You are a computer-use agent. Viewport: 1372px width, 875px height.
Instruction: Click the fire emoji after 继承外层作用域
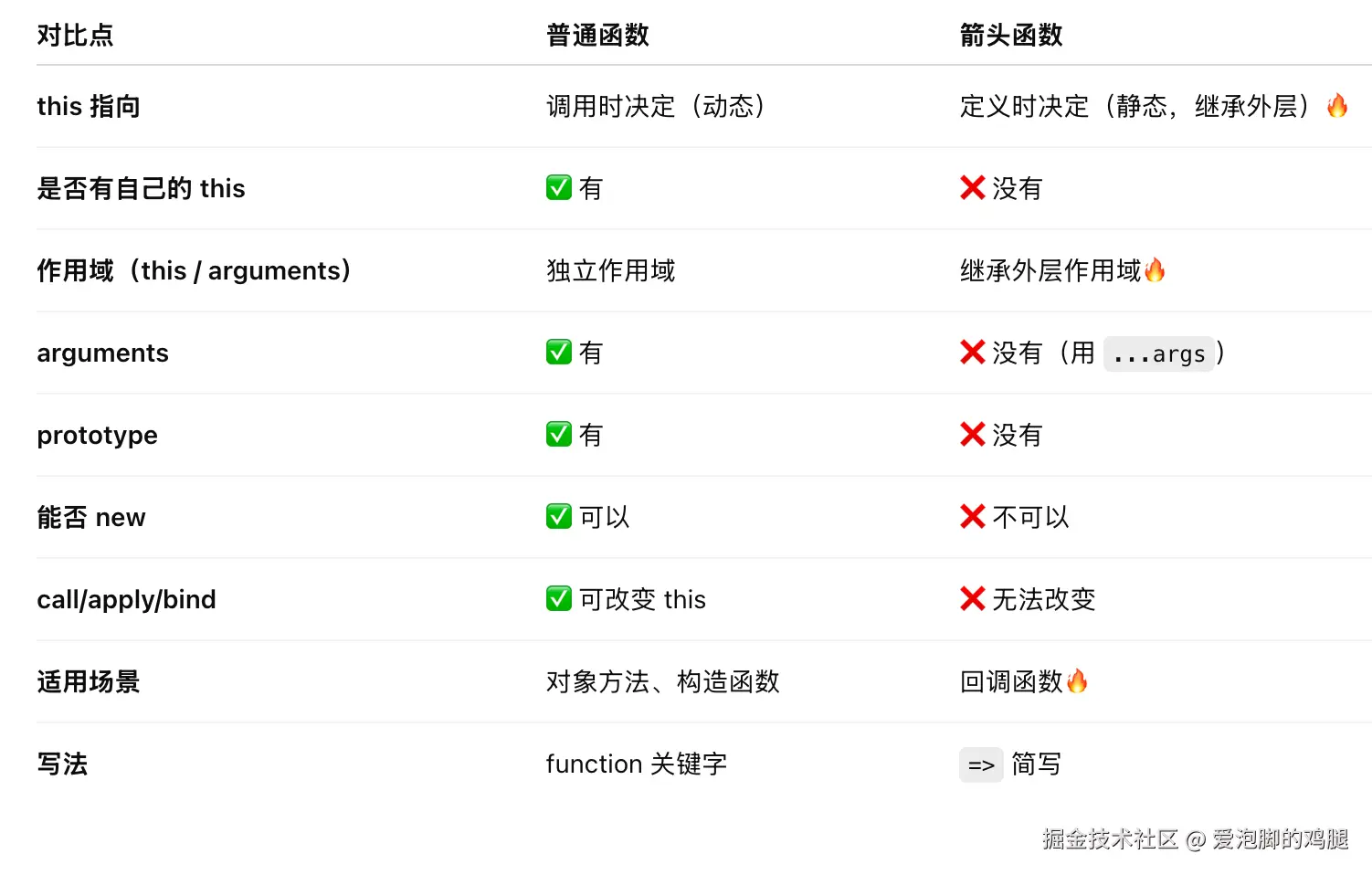tap(1155, 270)
